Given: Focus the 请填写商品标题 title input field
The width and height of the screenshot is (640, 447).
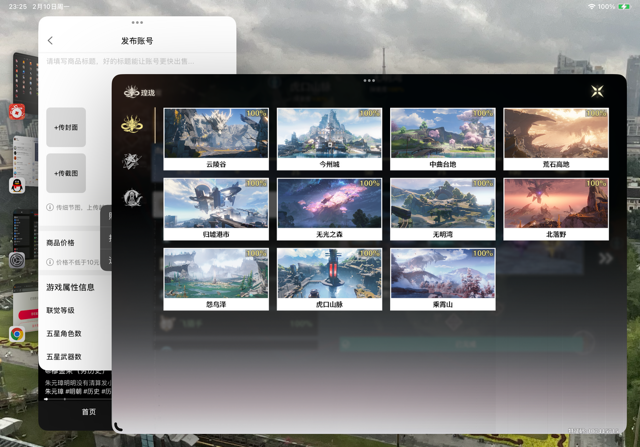Looking at the screenshot, I should pyautogui.click(x=137, y=61).
